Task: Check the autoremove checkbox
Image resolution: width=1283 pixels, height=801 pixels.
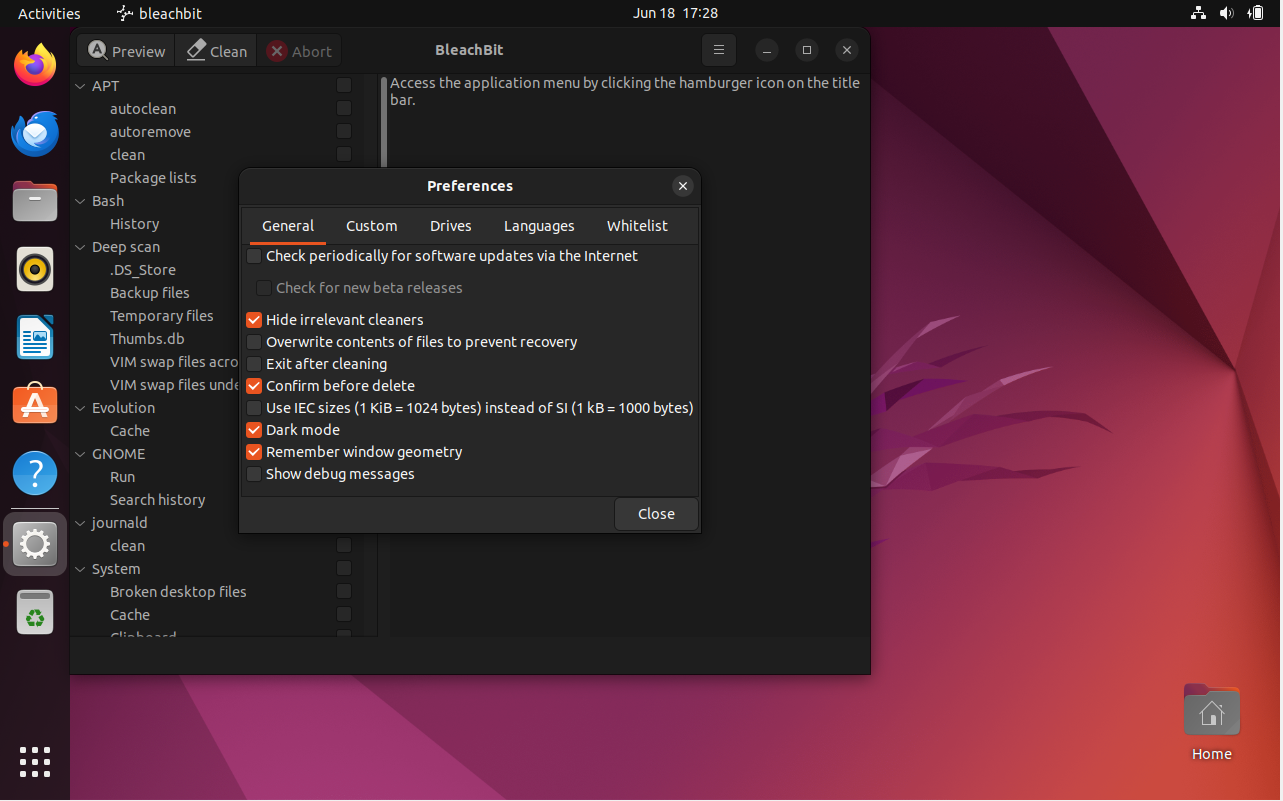Action: 344,132
